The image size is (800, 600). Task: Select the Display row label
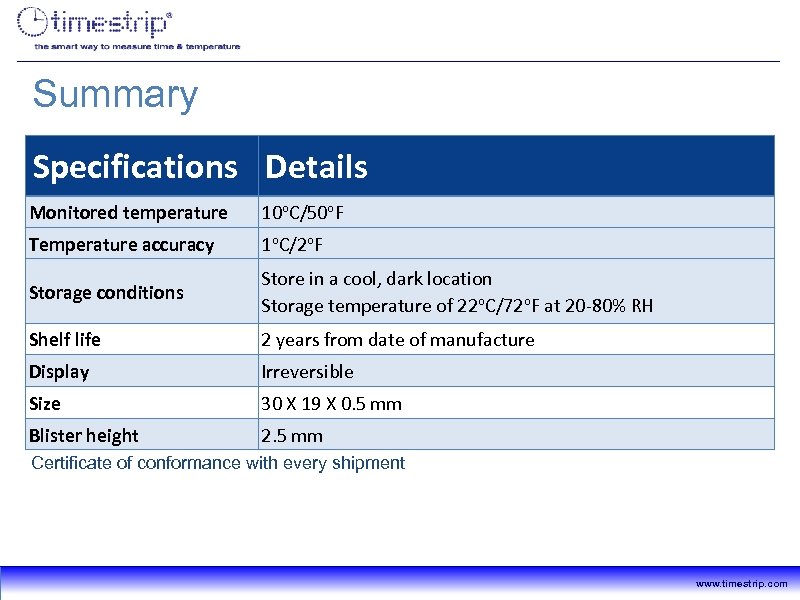pyautogui.click(x=59, y=372)
